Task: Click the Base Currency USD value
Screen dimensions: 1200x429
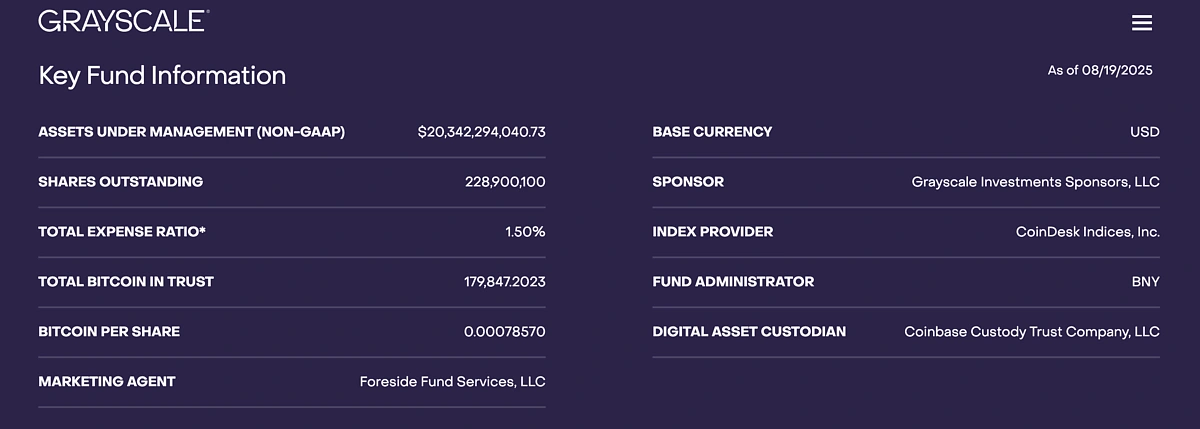Action: [x=1145, y=132]
